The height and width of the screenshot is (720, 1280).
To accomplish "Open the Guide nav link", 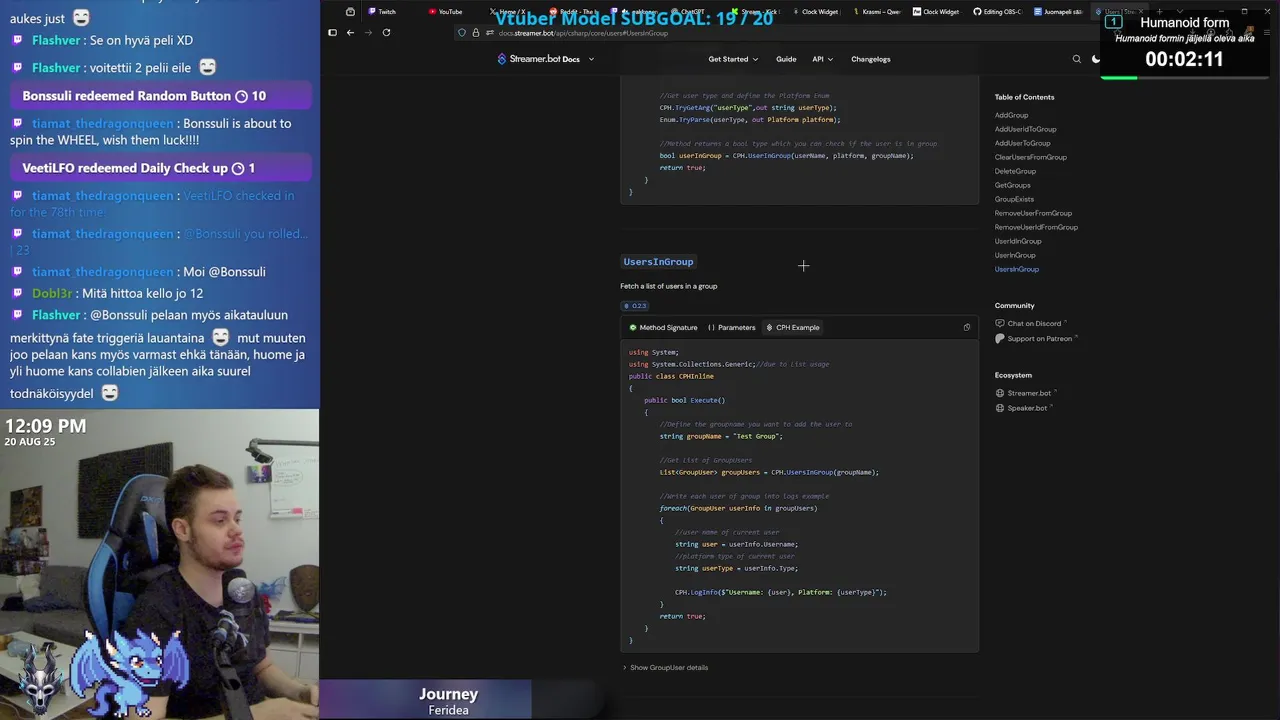I will [x=786, y=59].
